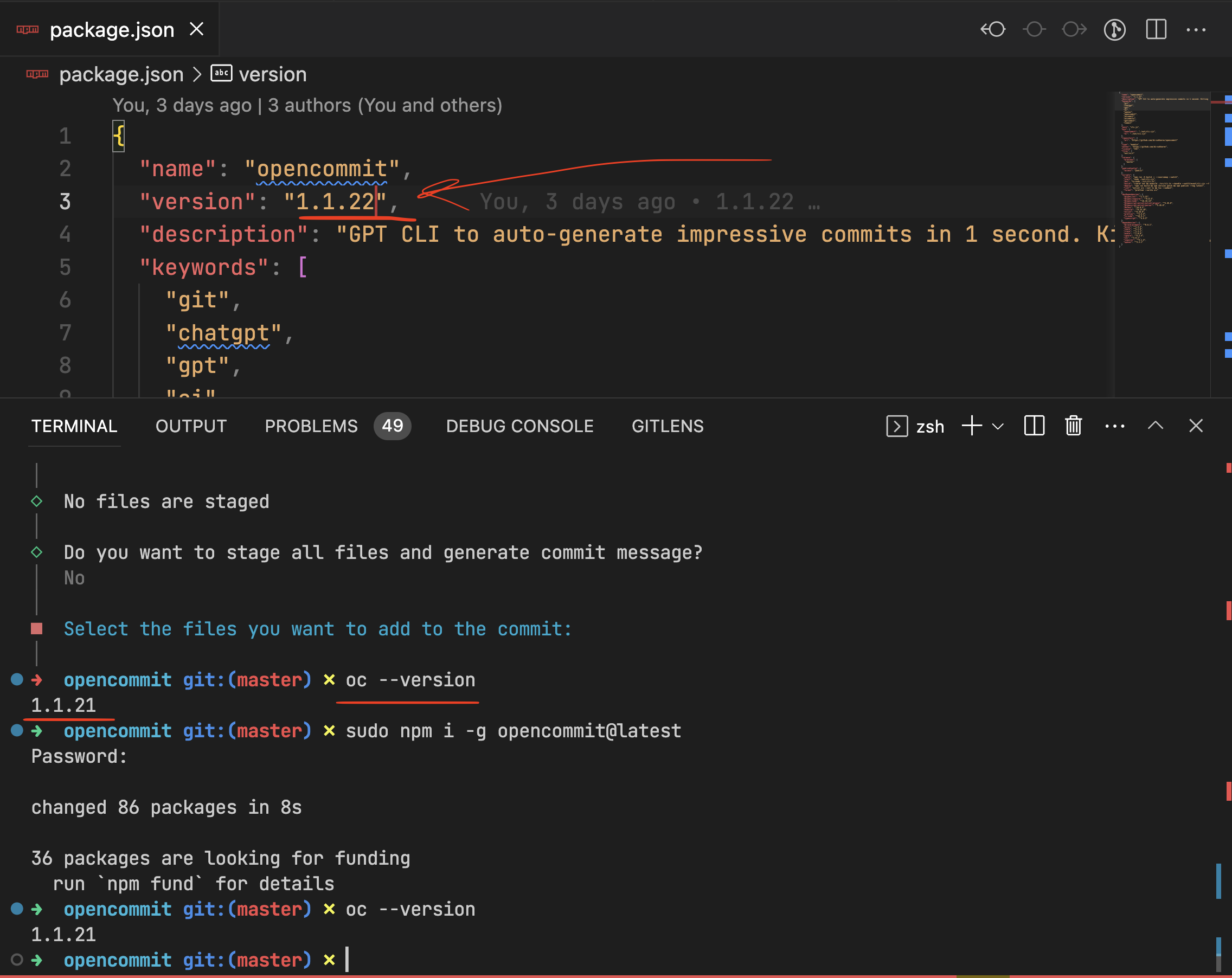
Task: Switch to the TERMINAL panel tab
Action: click(x=74, y=426)
